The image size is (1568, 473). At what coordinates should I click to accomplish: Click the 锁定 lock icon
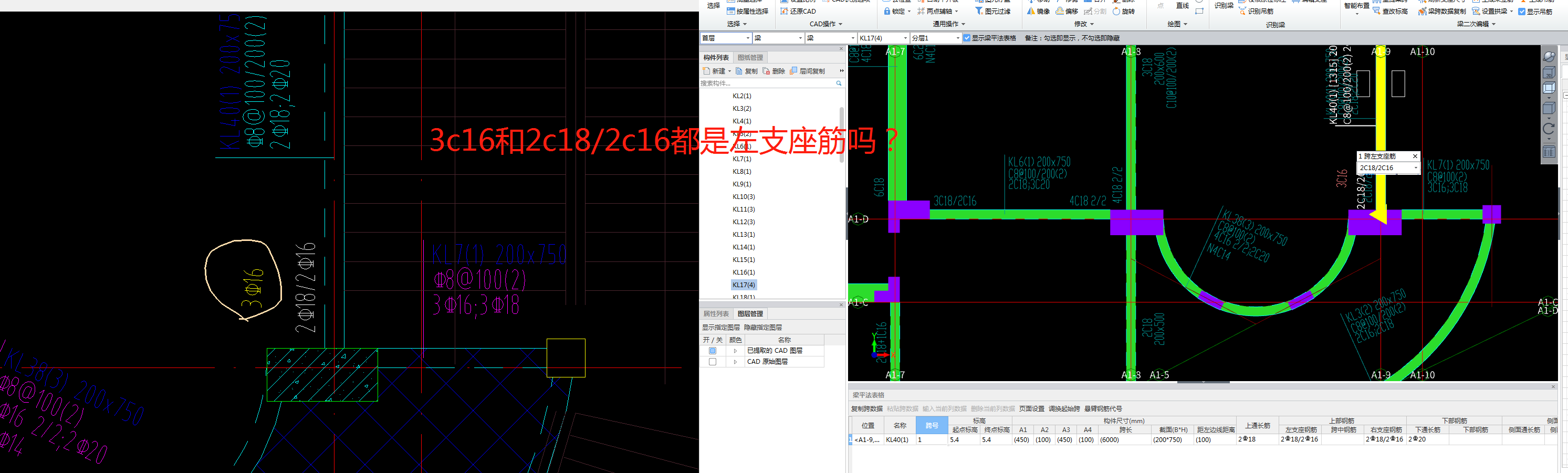click(887, 12)
